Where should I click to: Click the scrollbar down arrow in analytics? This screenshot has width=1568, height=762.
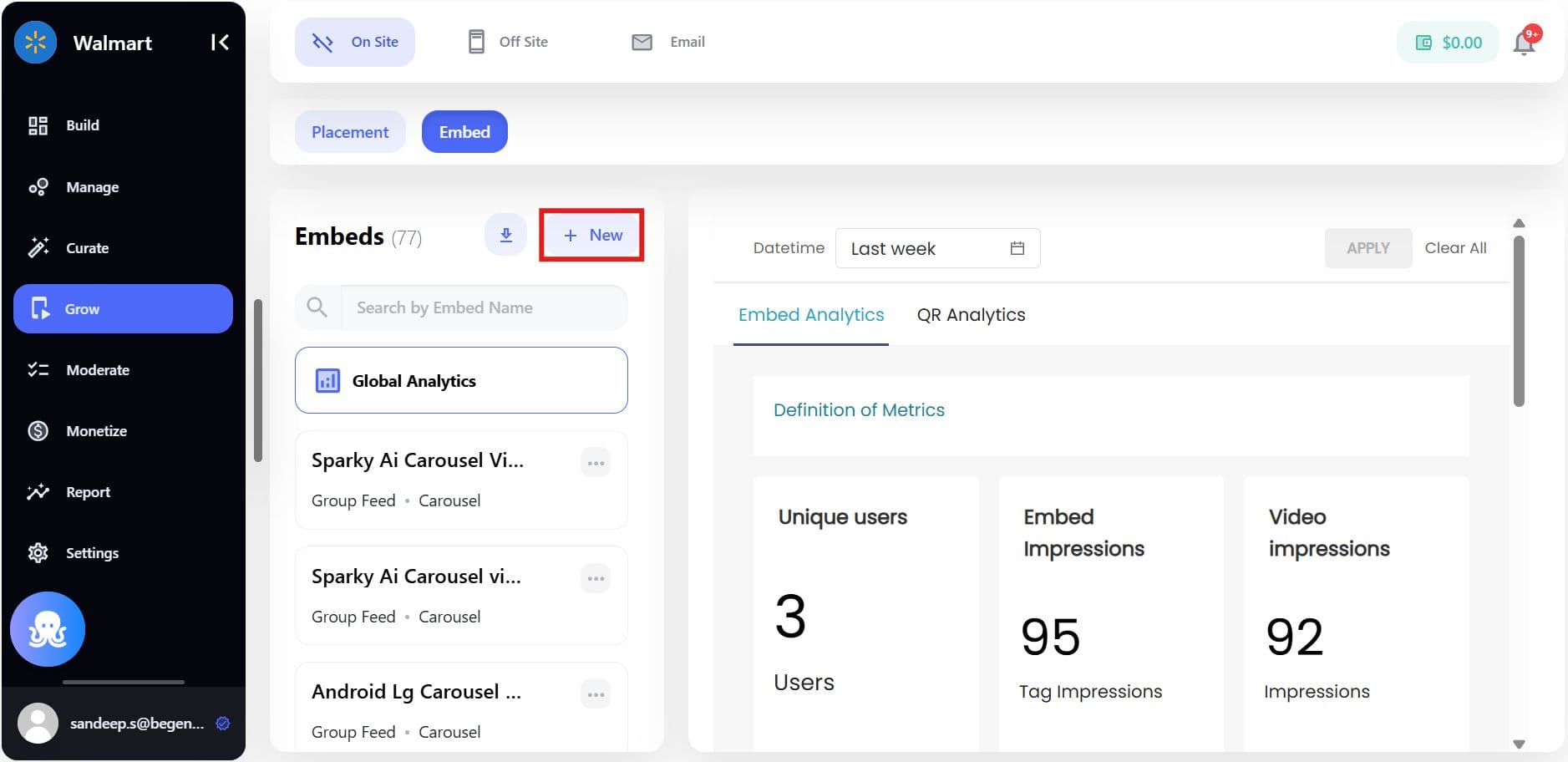point(1519,744)
